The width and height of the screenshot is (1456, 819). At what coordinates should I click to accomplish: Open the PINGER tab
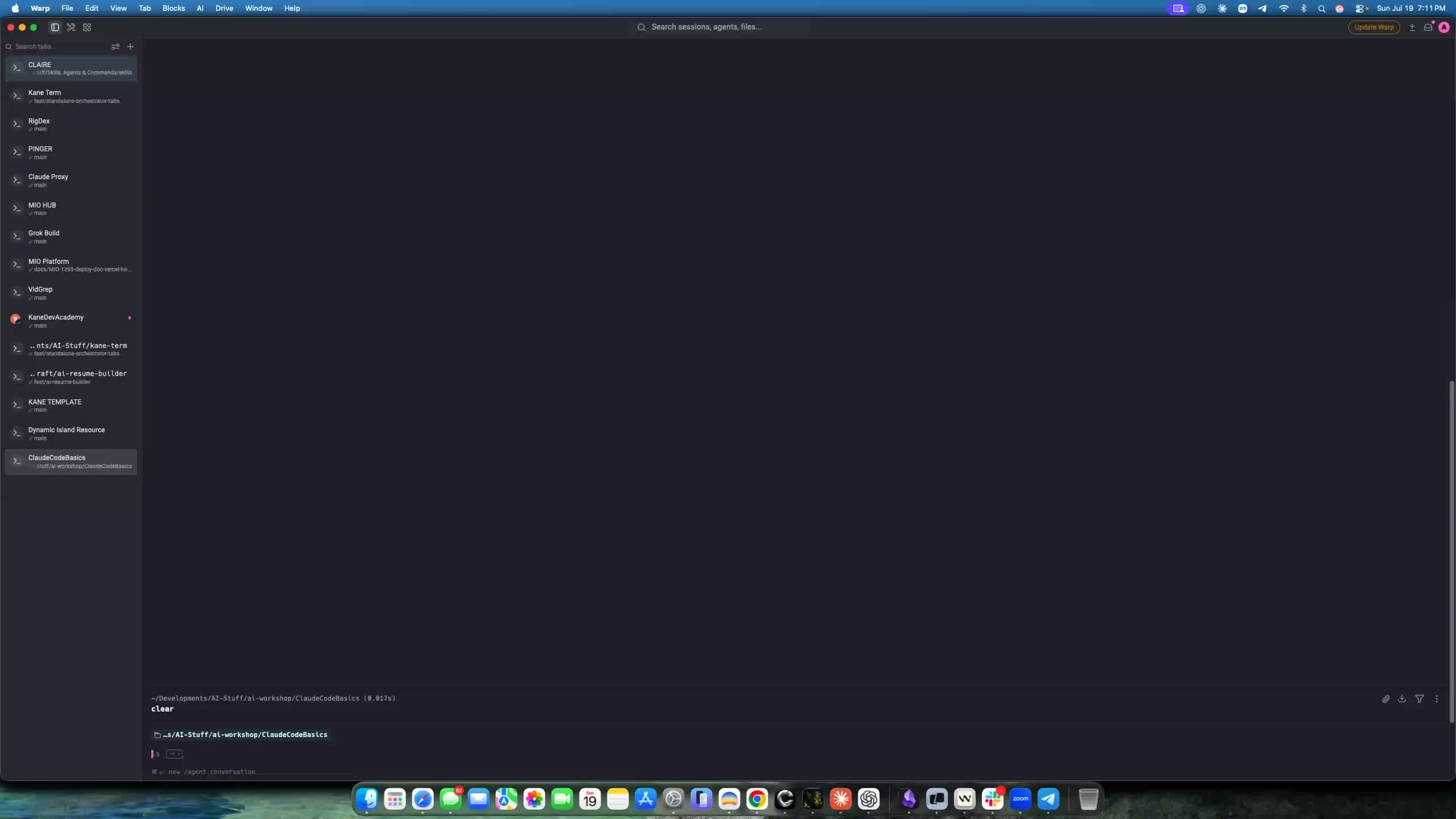click(x=71, y=152)
